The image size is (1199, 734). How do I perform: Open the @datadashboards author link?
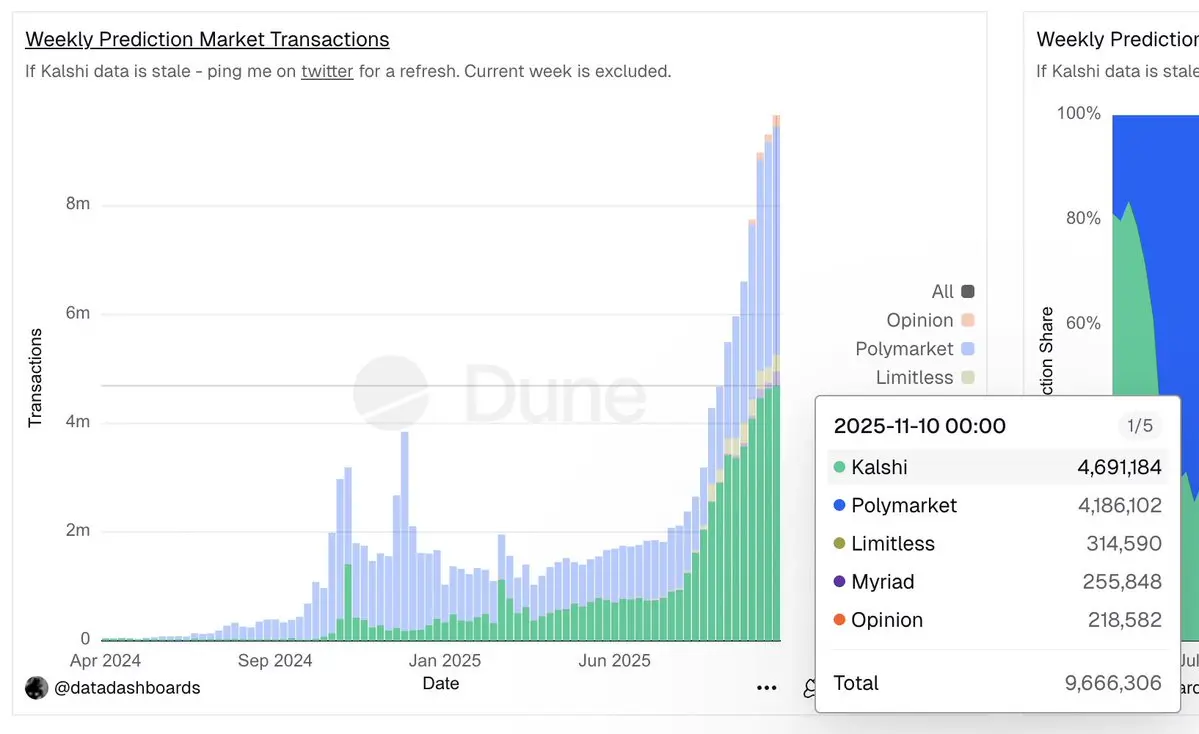pos(127,688)
